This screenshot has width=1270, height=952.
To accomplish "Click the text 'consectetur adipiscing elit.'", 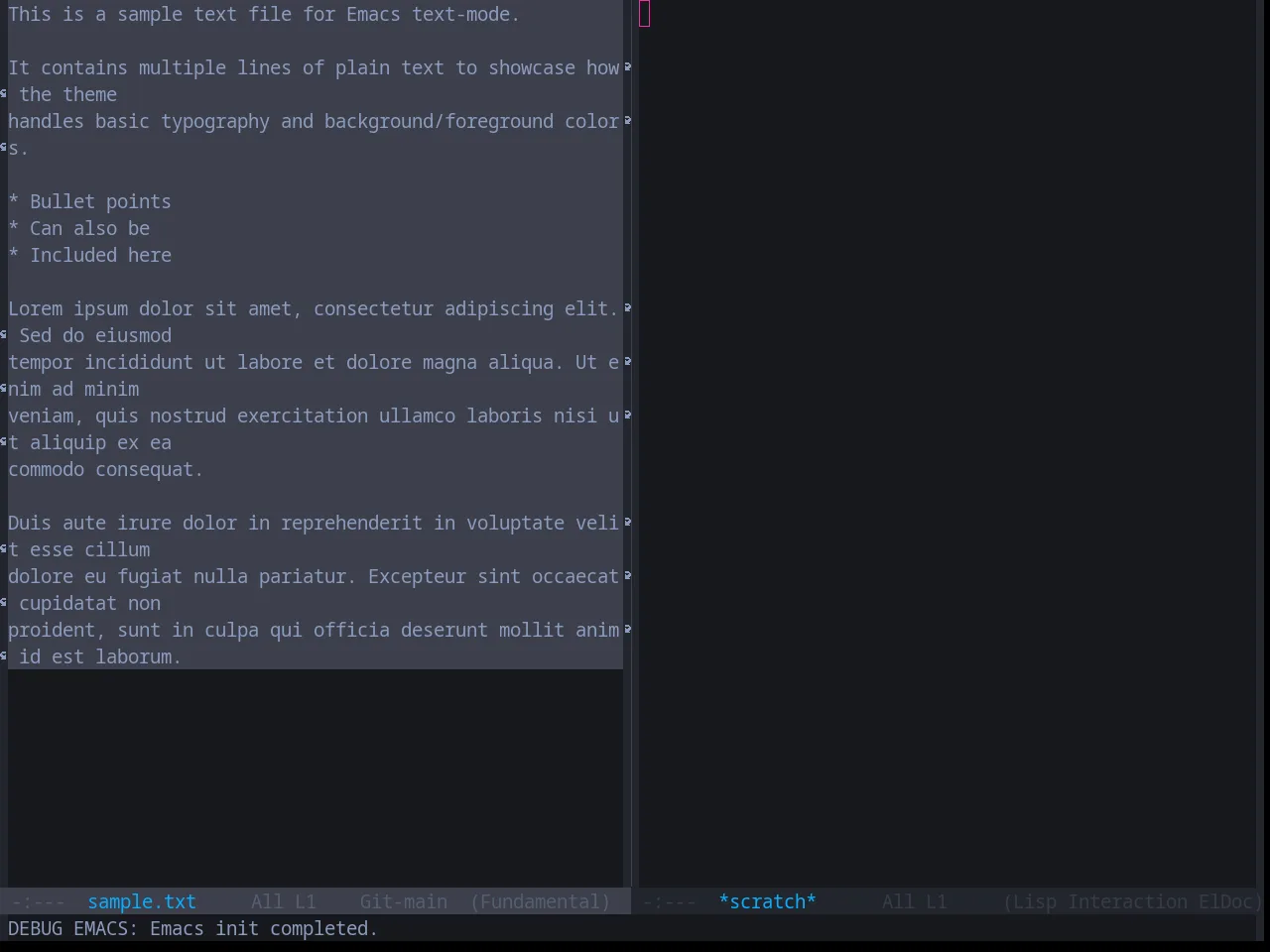I will (x=465, y=308).
